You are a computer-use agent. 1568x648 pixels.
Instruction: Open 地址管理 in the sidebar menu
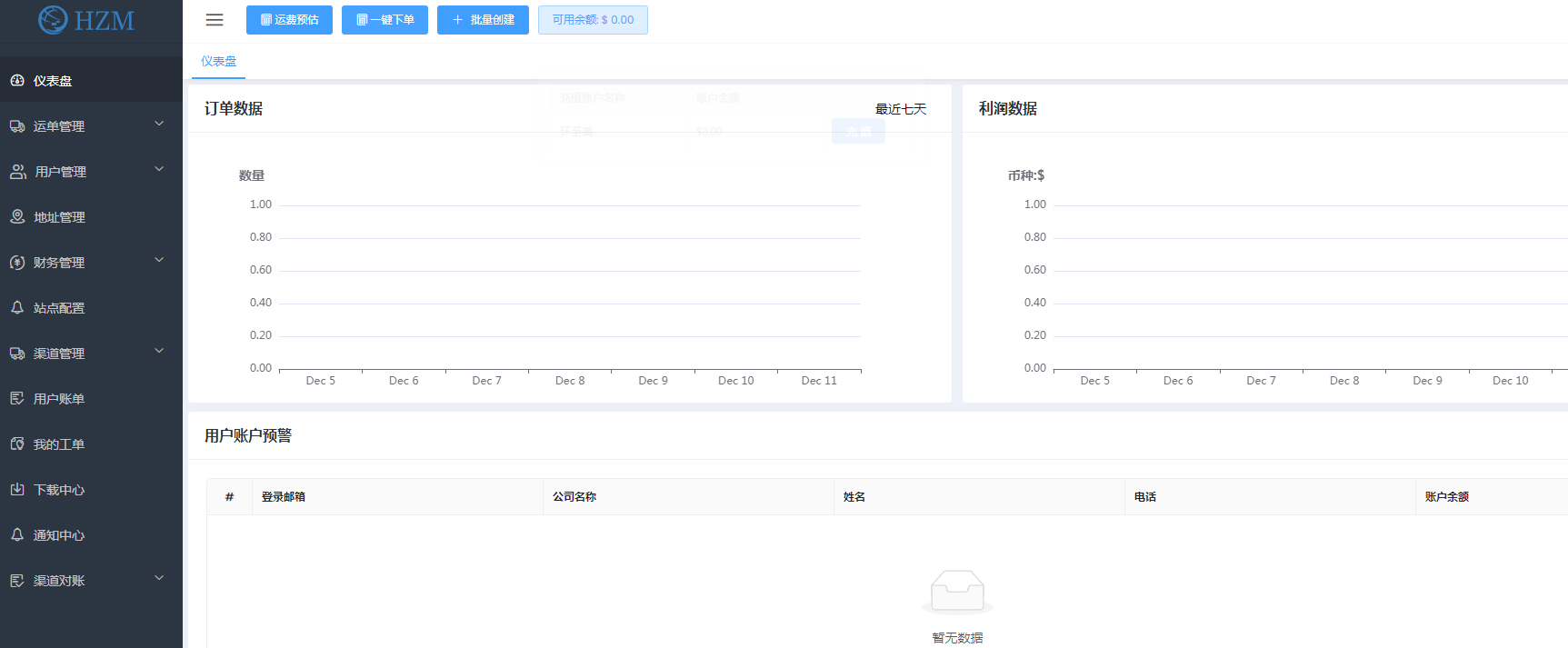click(59, 217)
